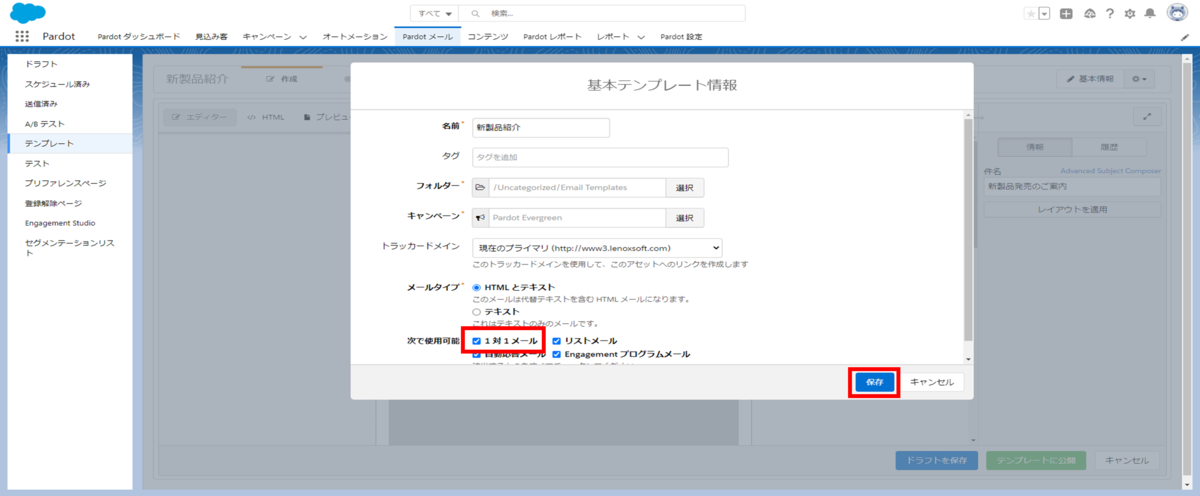The image size is (1200, 496).
Task: Open セグメンテーションリスト in the sidebar
Action: pyautogui.click(x=68, y=248)
